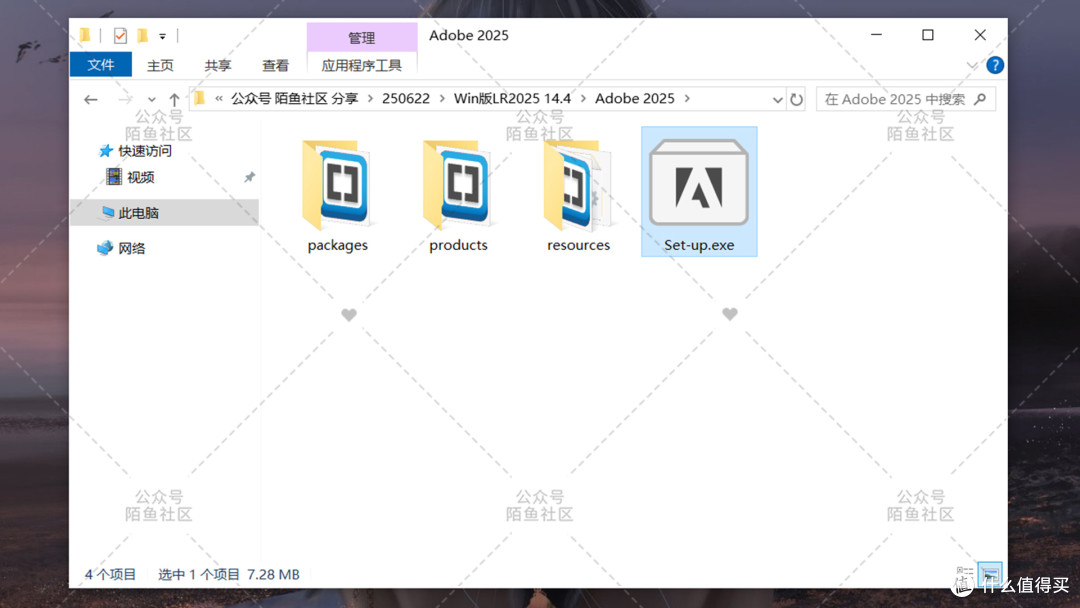
Task: Open the 查看 ribbon tab
Action: [x=276, y=65]
